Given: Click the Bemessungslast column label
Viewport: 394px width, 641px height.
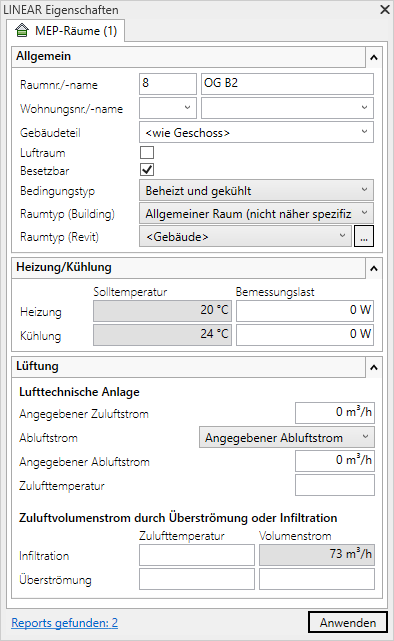Looking at the screenshot, I should [275, 292].
